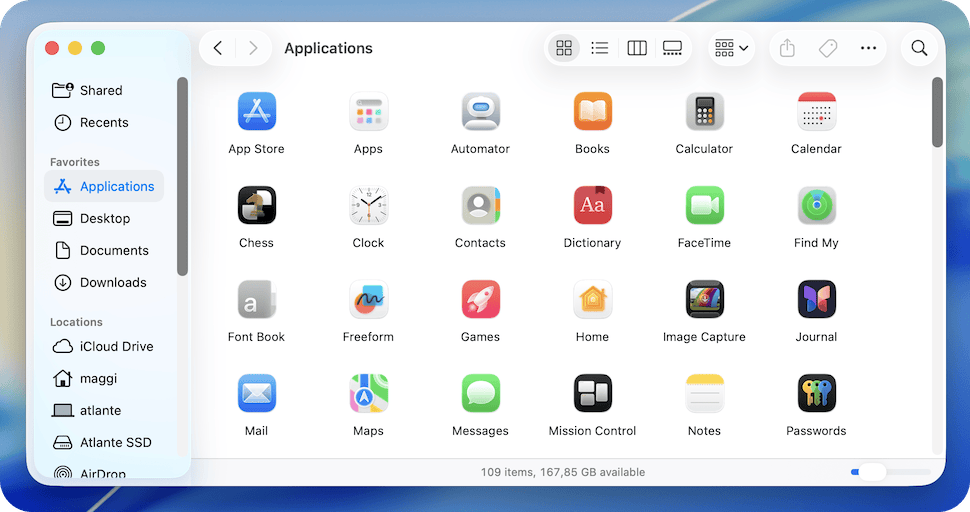
Task: Open the Freeform app icon
Action: click(x=368, y=300)
